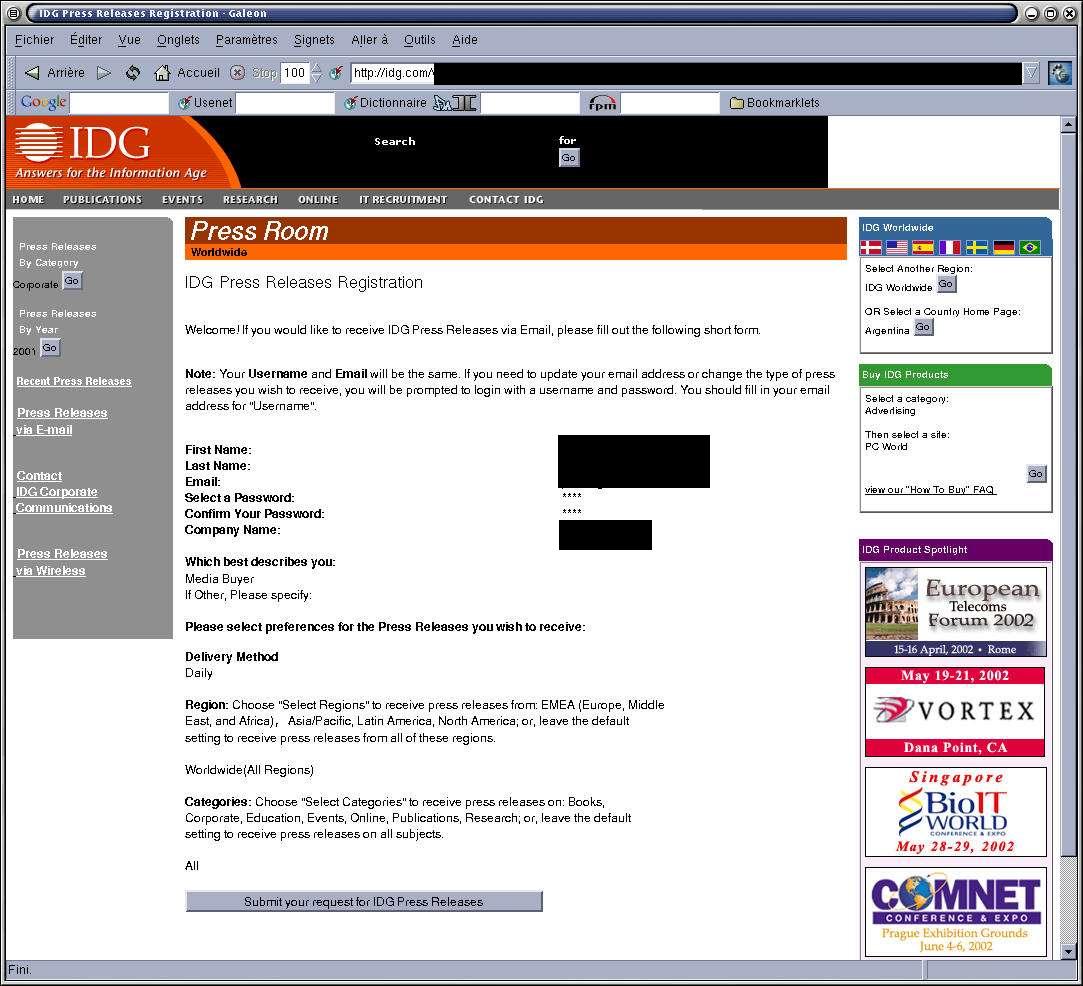1083x986 pixels.
Task: Click the Usenet smart bookmark icon
Action: [184, 103]
